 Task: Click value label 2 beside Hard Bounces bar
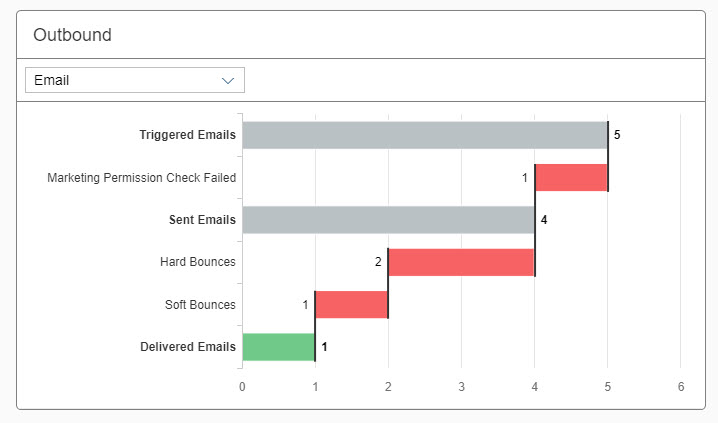coord(378,262)
